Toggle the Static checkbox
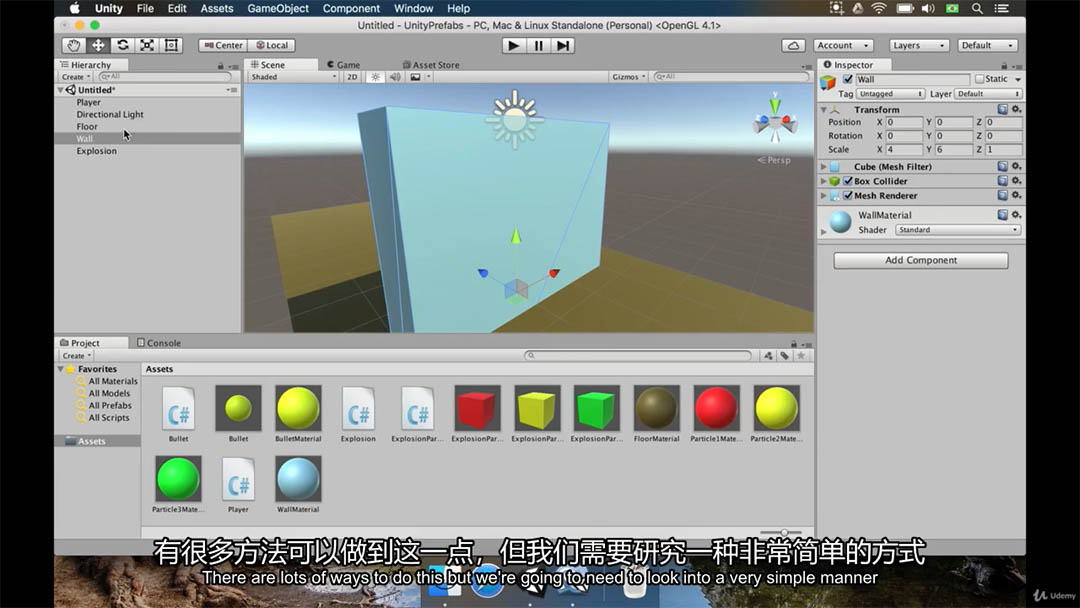 979,79
